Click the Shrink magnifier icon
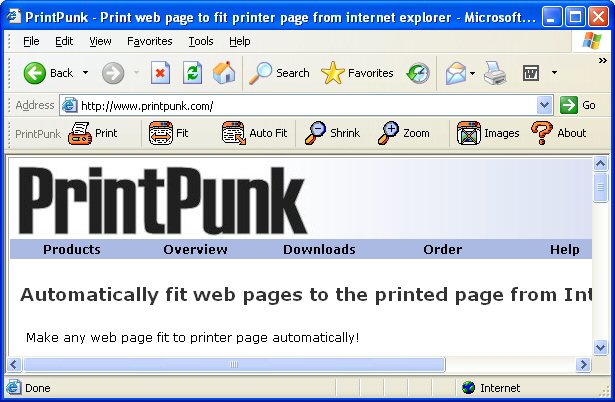 (315, 133)
